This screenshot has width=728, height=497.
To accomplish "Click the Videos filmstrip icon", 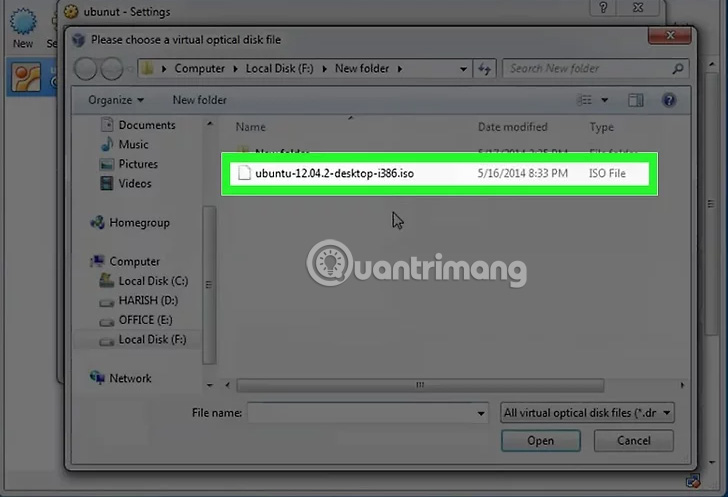I will 107,183.
